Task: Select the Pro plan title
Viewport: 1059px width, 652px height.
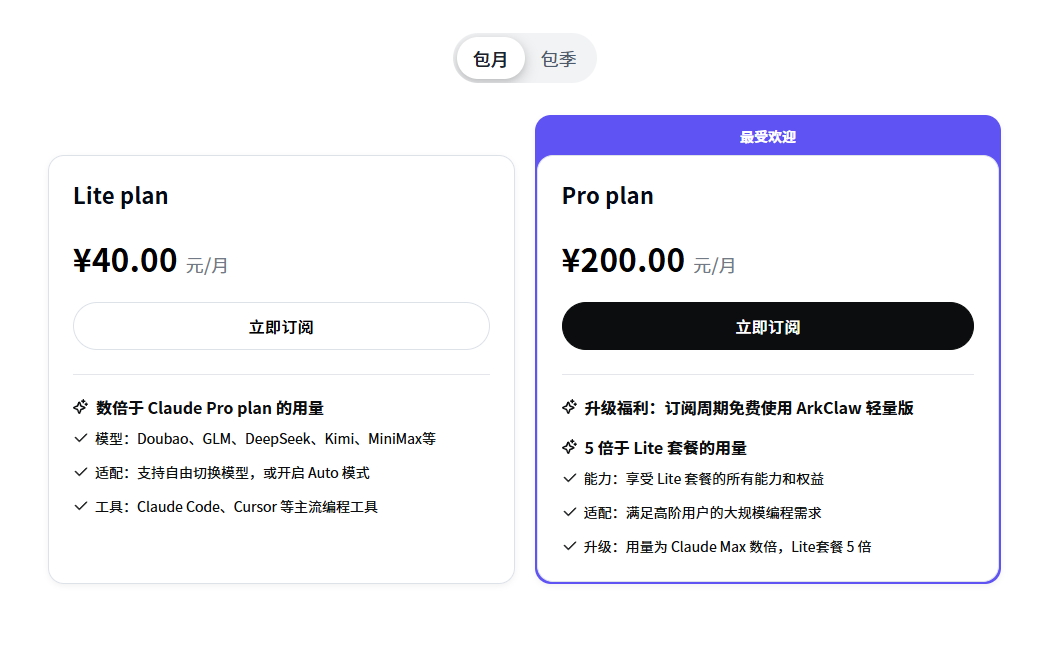Action: click(x=608, y=196)
